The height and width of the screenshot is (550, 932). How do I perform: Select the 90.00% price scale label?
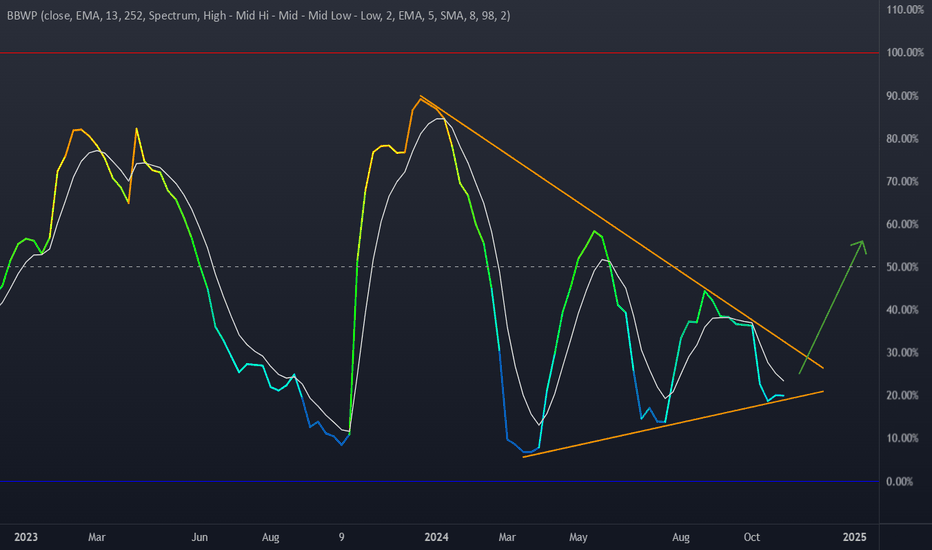click(902, 96)
